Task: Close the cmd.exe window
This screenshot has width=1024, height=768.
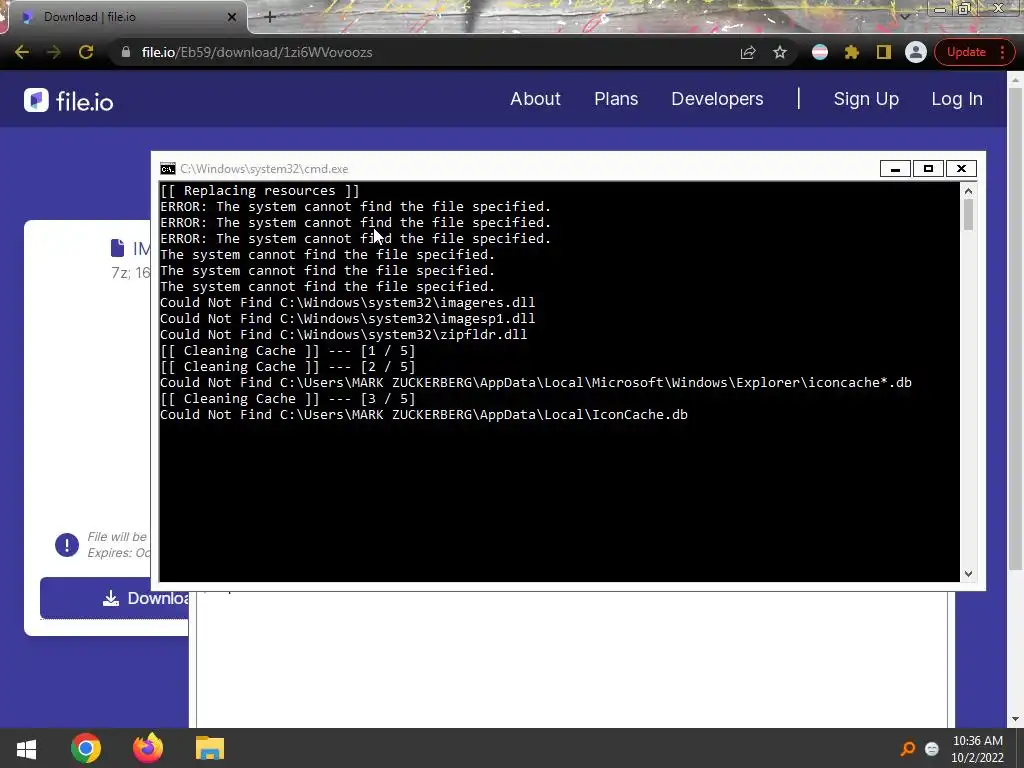Action: coord(961,168)
